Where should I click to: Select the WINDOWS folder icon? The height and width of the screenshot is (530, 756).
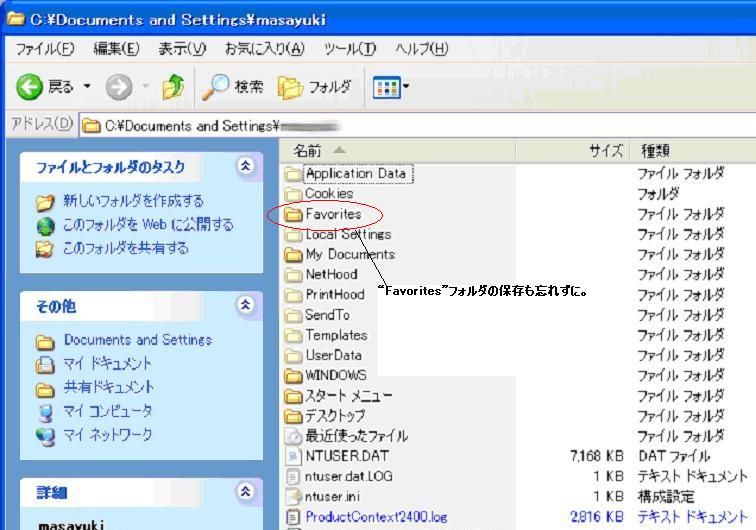coord(293,376)
